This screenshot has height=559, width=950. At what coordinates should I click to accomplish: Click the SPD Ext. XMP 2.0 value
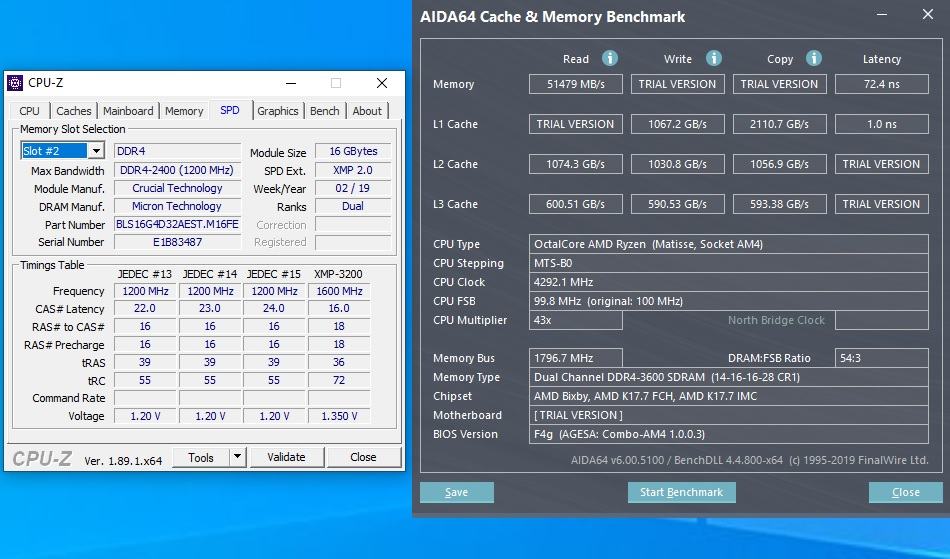click(353, 170)
